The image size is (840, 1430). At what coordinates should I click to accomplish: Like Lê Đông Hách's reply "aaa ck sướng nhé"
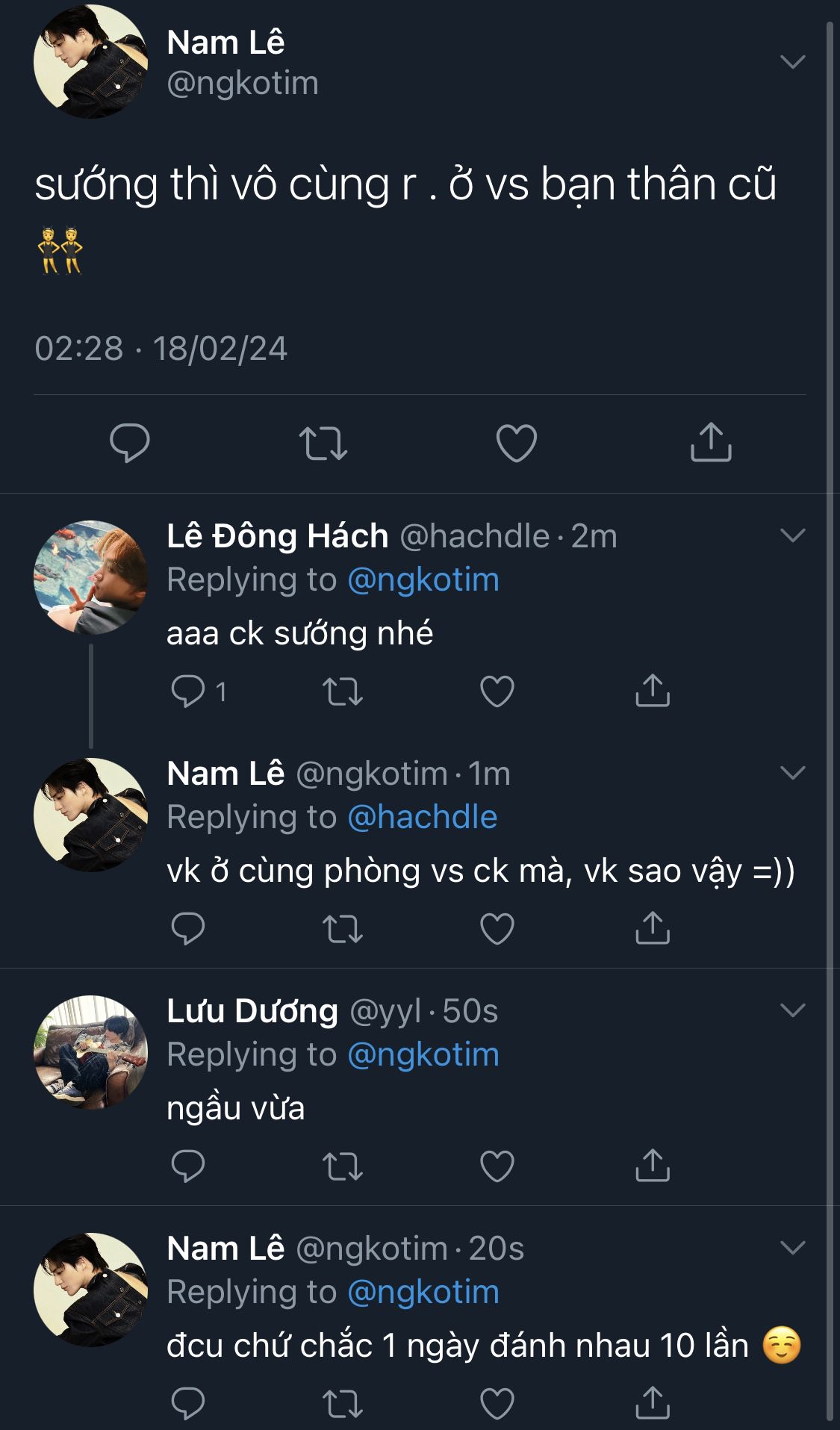tap(497, 691)
